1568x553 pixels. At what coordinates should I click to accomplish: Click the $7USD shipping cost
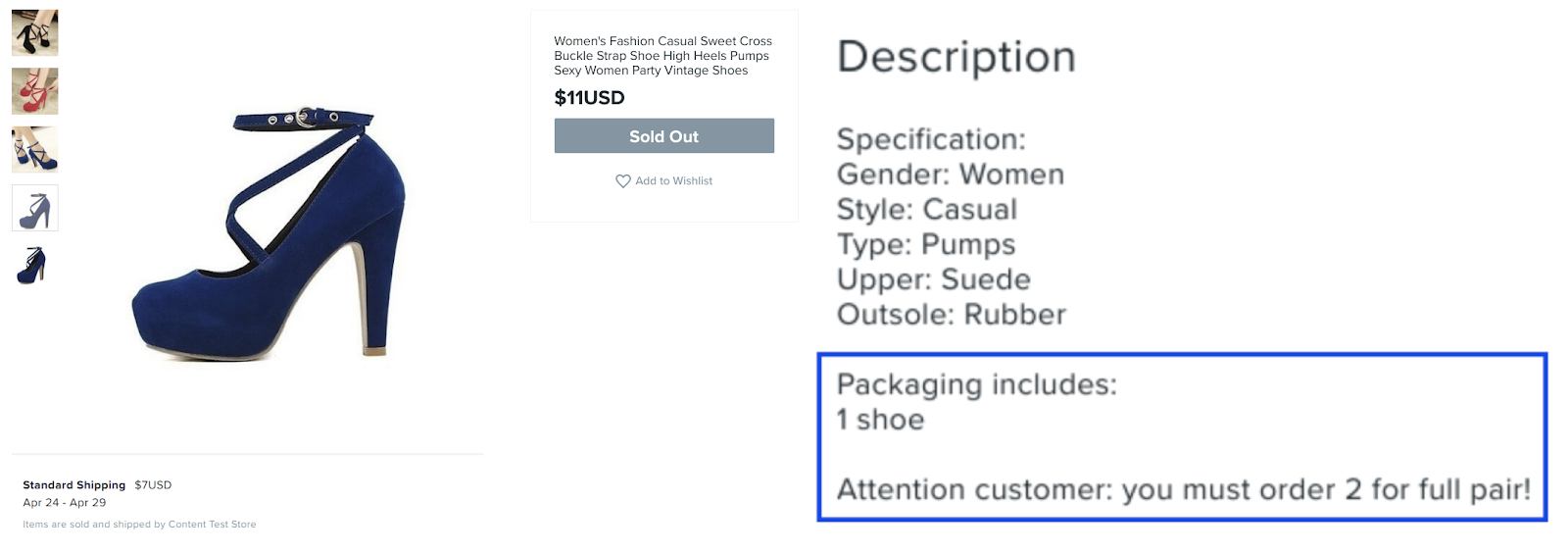(x=153, y=485)
